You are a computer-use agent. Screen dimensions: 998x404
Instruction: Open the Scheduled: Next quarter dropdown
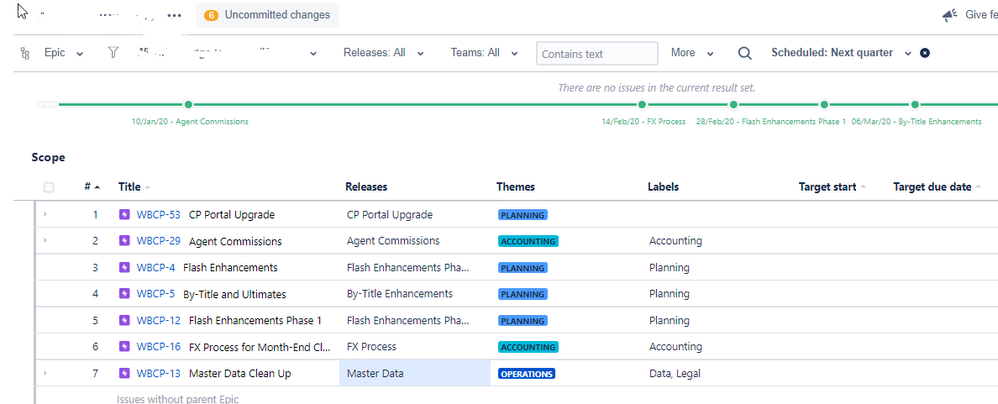pyautogui.click(x=841, y=53)
